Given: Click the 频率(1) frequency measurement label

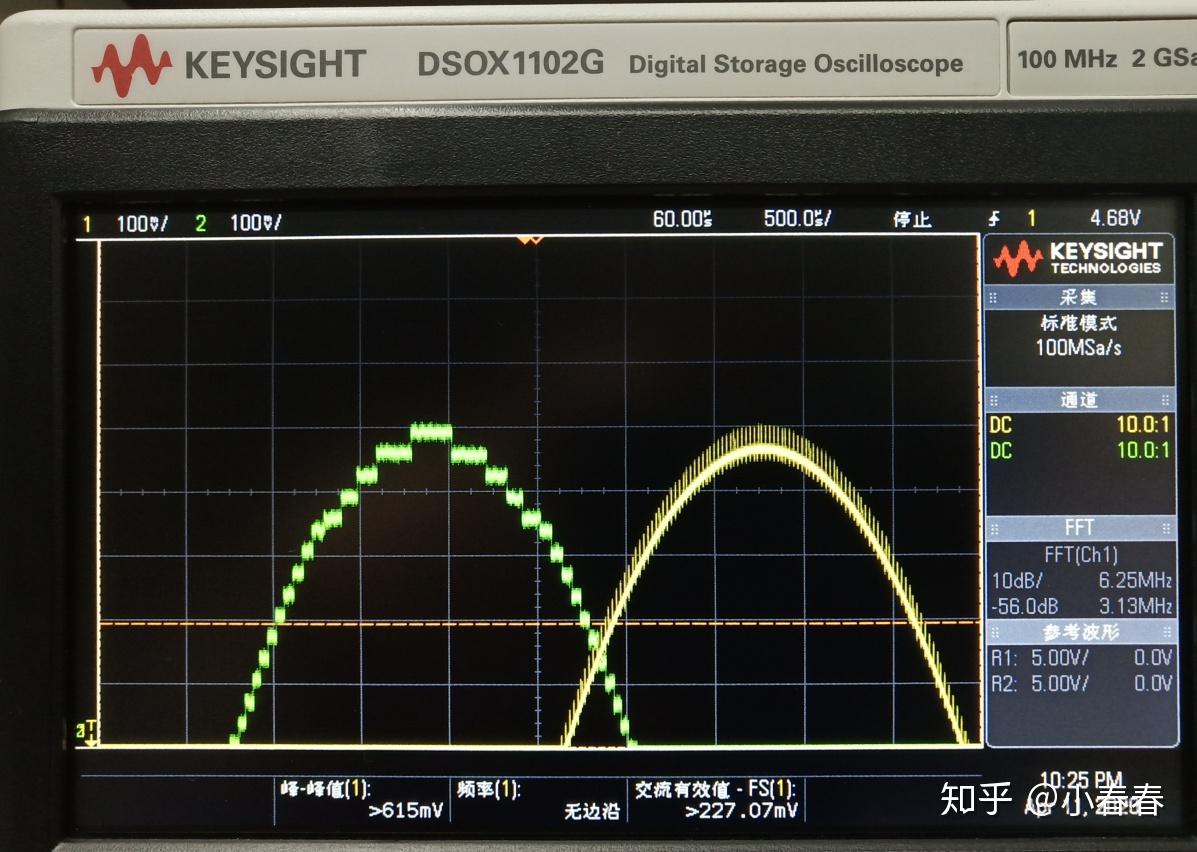Looking at the screenshot, I should tap(489, 789).
